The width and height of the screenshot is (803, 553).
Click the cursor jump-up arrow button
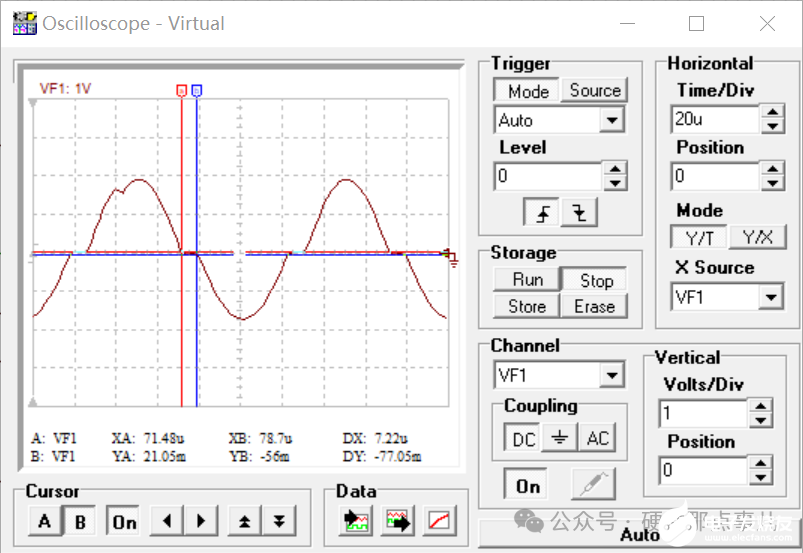point(244,521)
